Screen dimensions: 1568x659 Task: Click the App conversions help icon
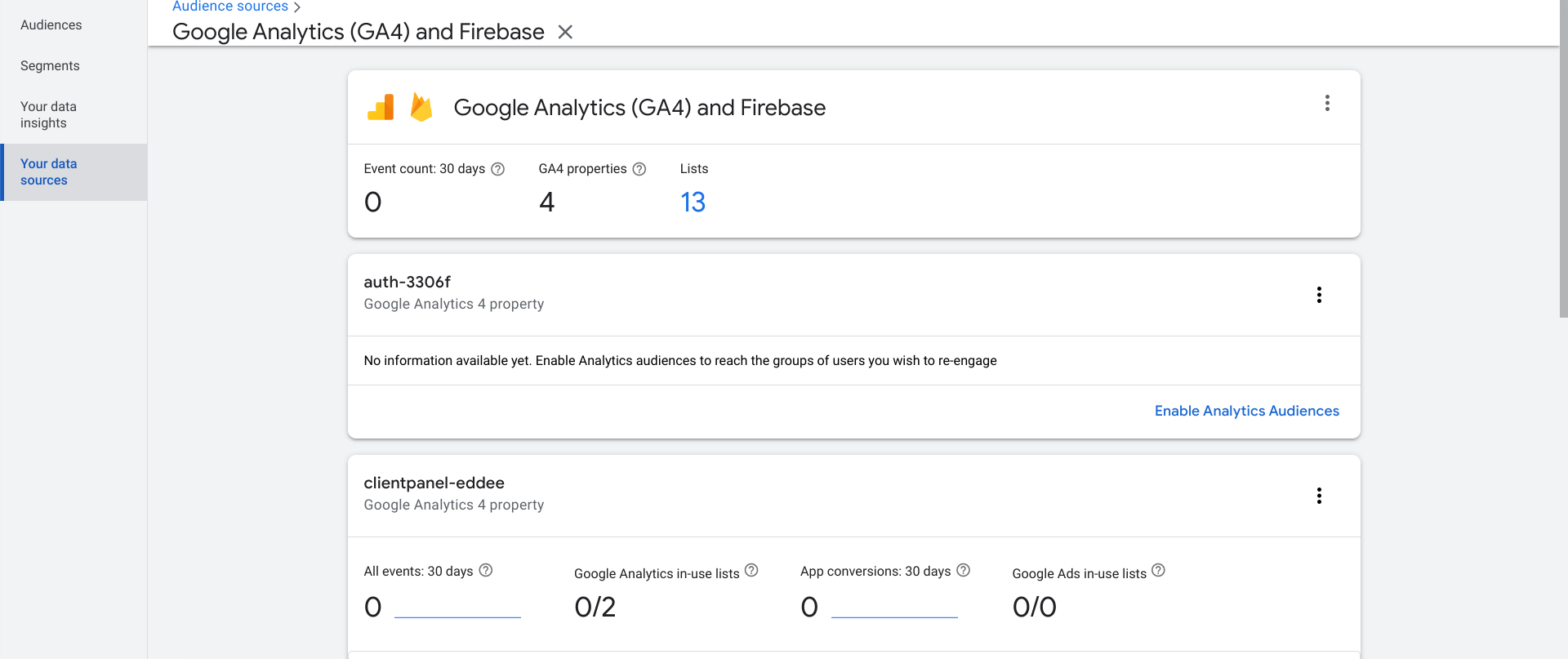(964, 571)
